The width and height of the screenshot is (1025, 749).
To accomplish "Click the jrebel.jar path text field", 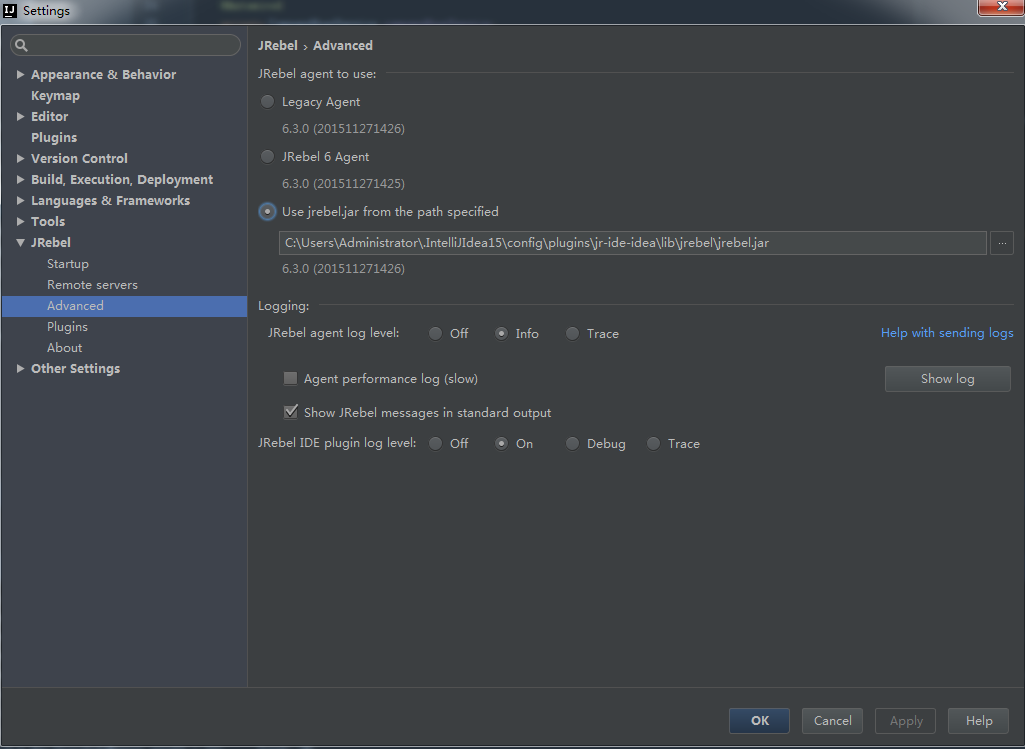I will (x=632, y=243).
